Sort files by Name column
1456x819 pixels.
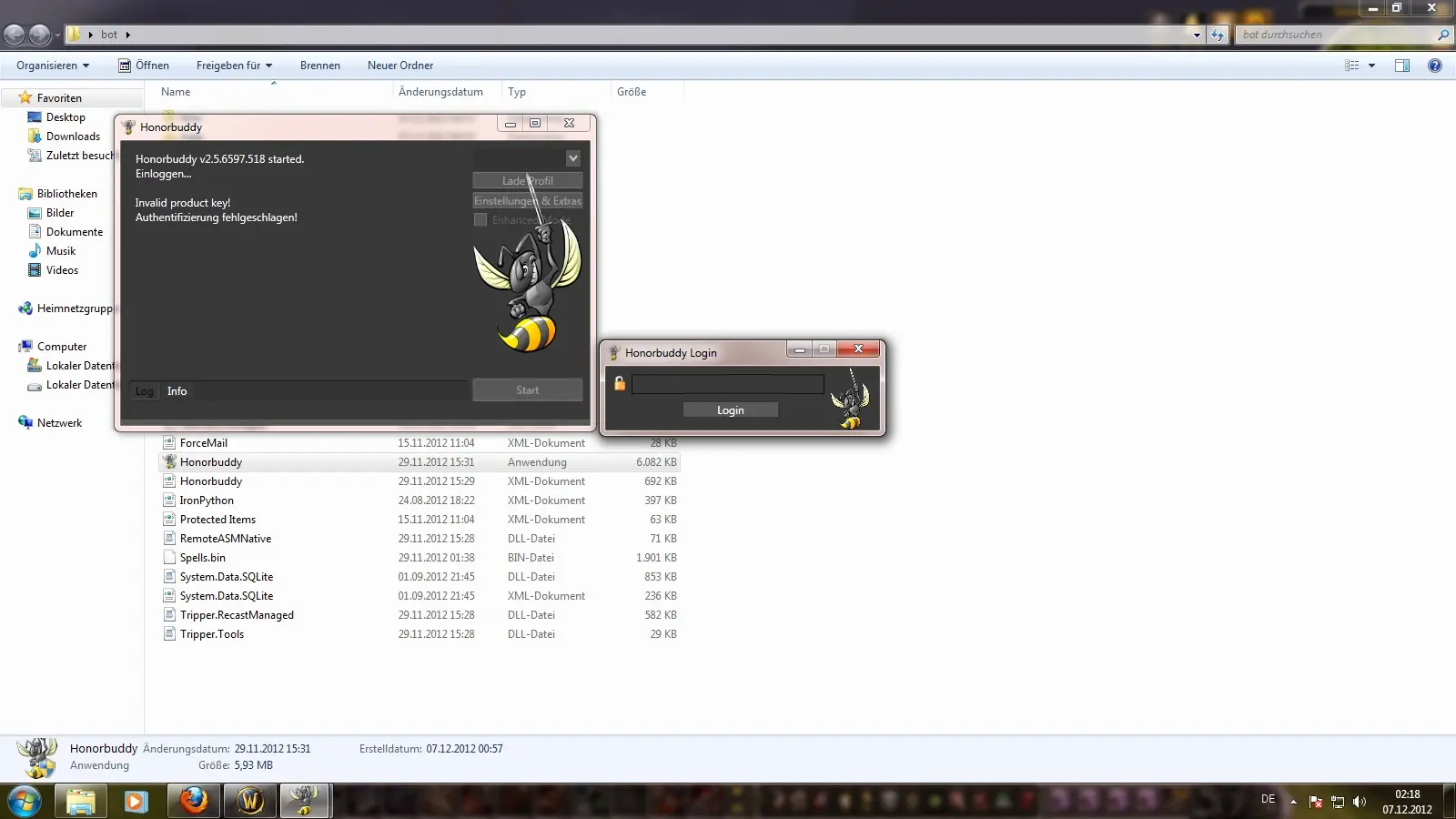point(176,92)
